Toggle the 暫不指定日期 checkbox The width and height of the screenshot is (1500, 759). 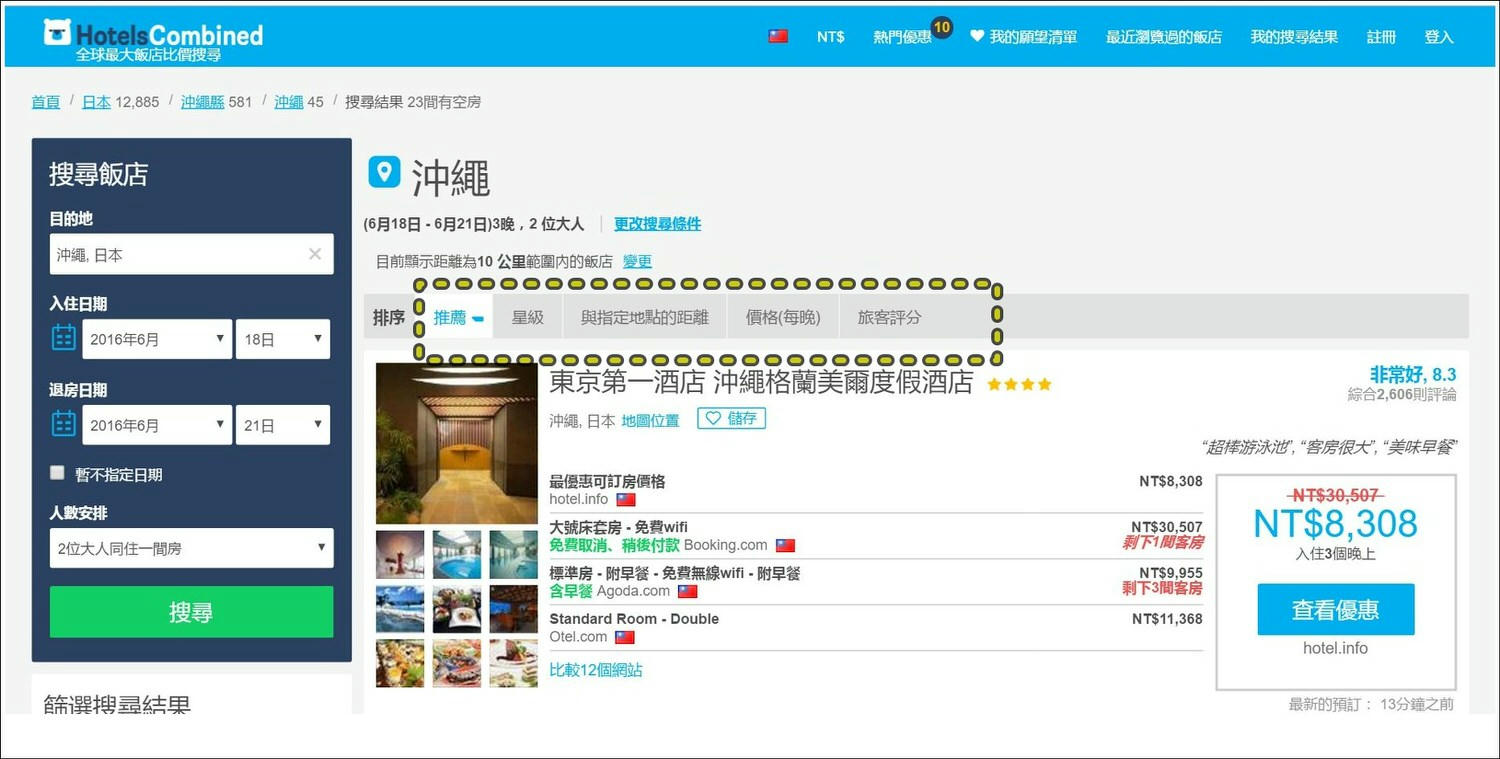(57, 473)
